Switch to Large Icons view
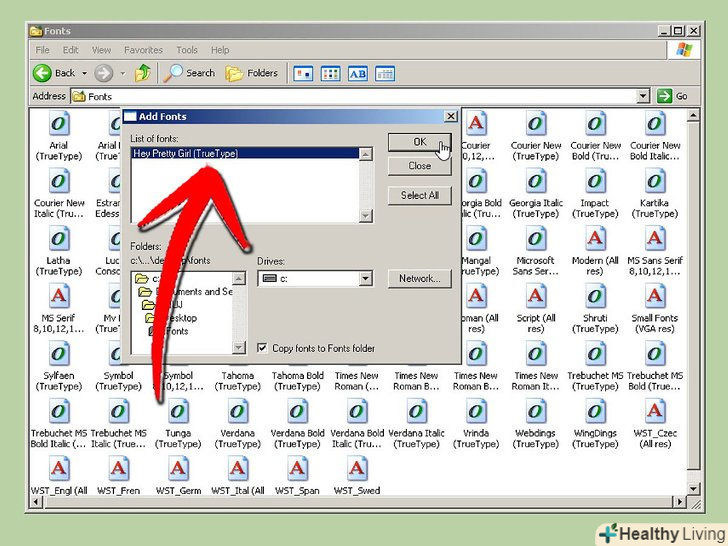 [303, 73]
